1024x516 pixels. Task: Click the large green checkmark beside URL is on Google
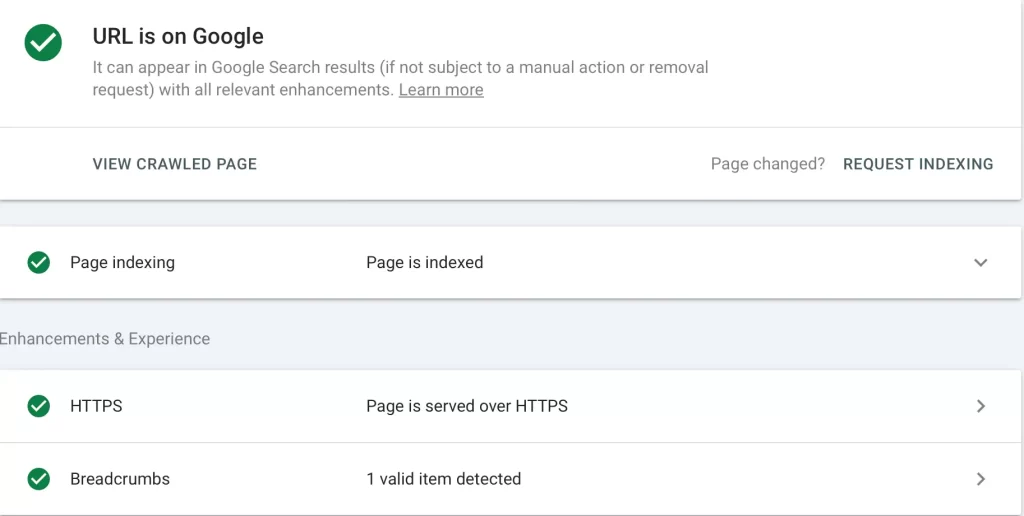(43, 42)
